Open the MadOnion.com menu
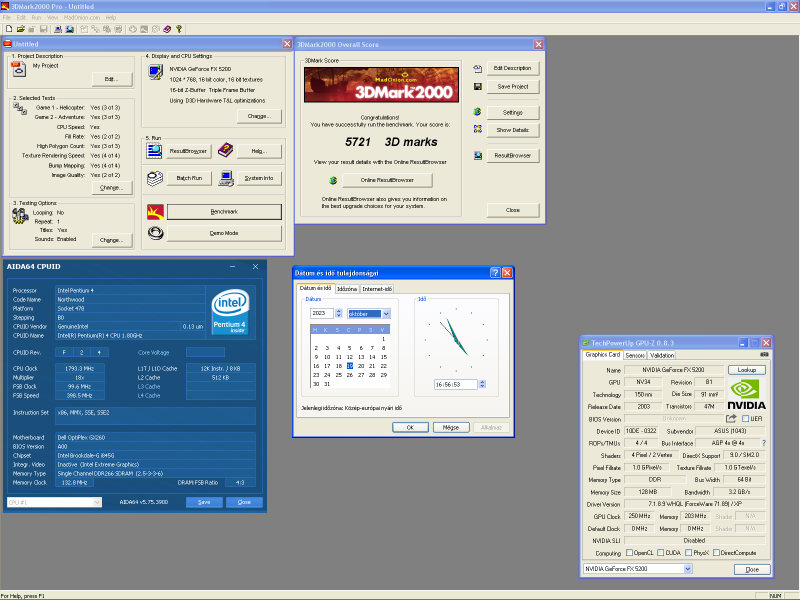 [x=82, y=17]
